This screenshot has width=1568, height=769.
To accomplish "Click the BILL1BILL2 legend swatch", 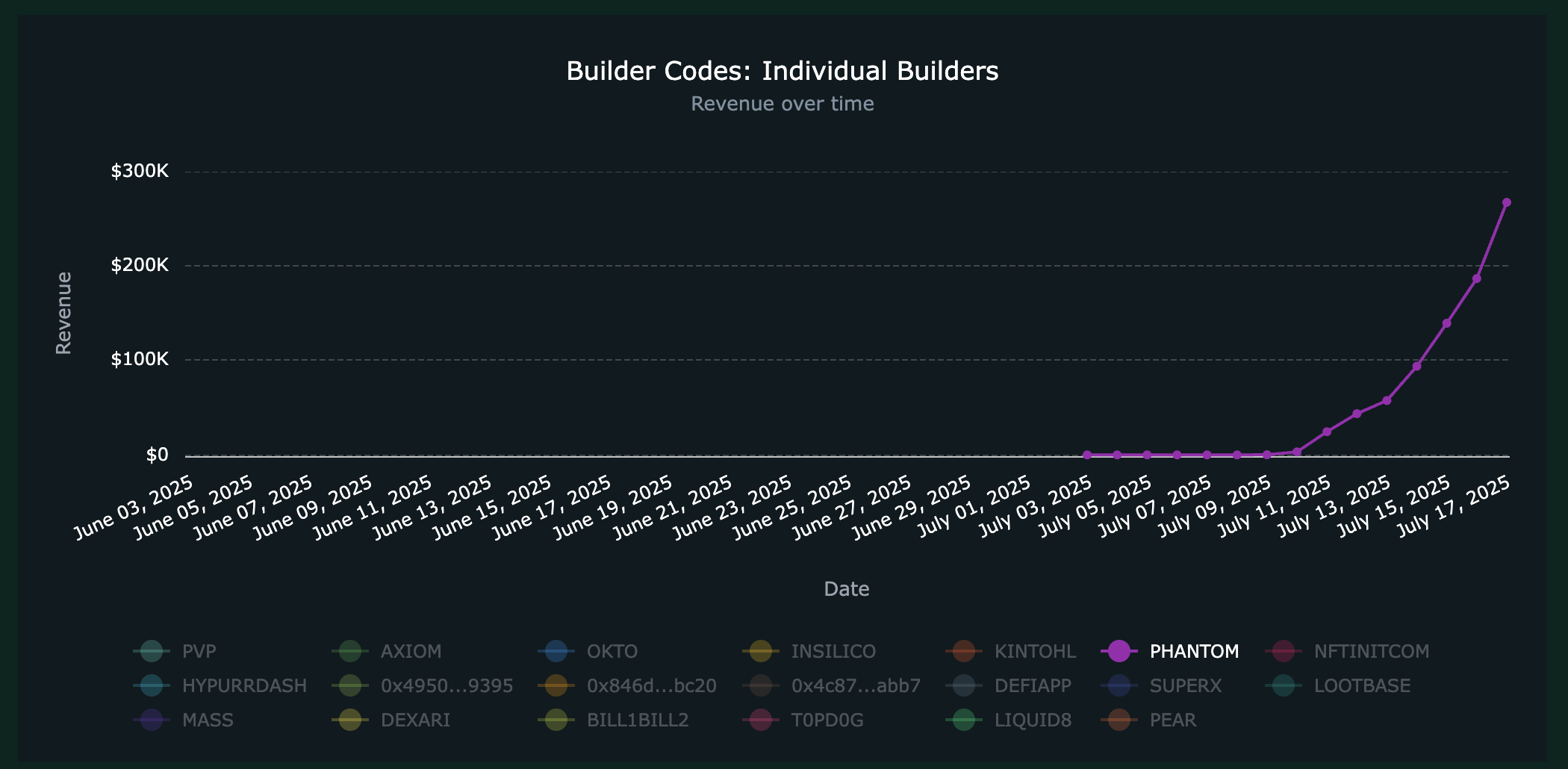I will click(x=556, y=720).
